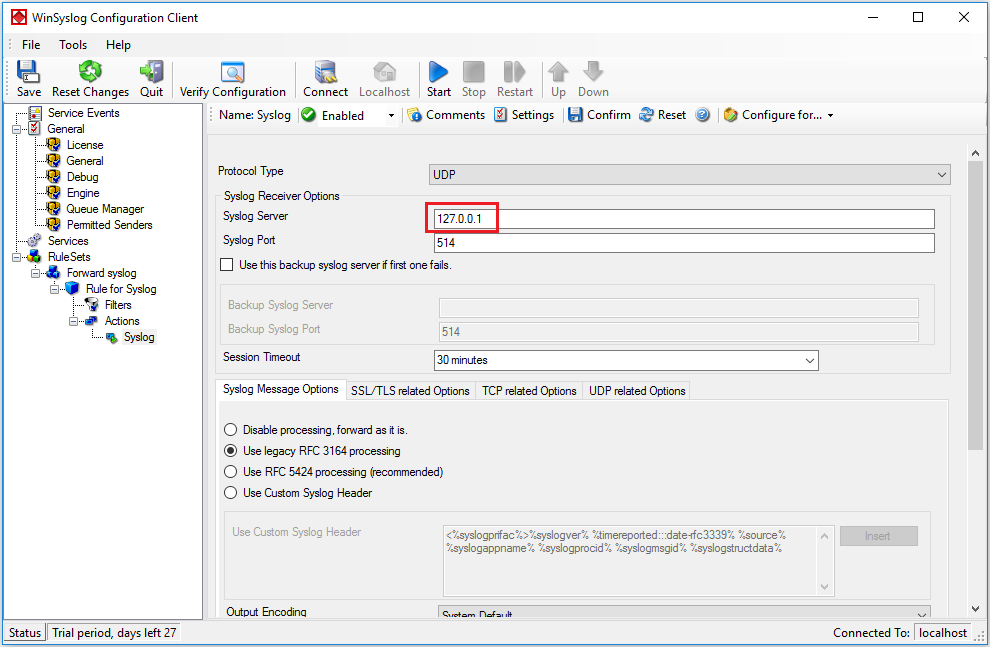The image size is (990, 647).
Task: Click the Syslog Port field
Action: pos(684,243)
